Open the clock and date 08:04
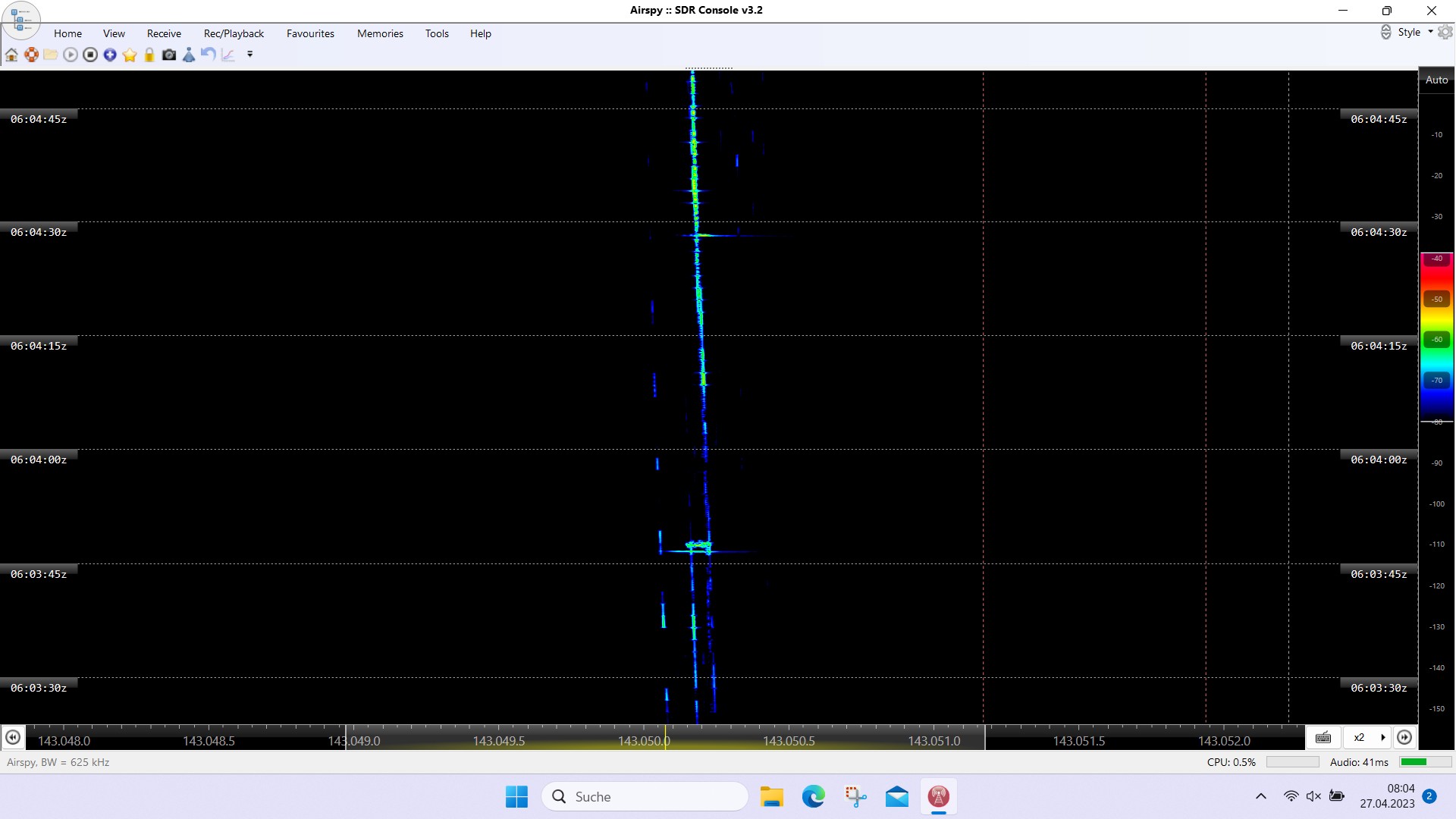 coord(1387,796)
